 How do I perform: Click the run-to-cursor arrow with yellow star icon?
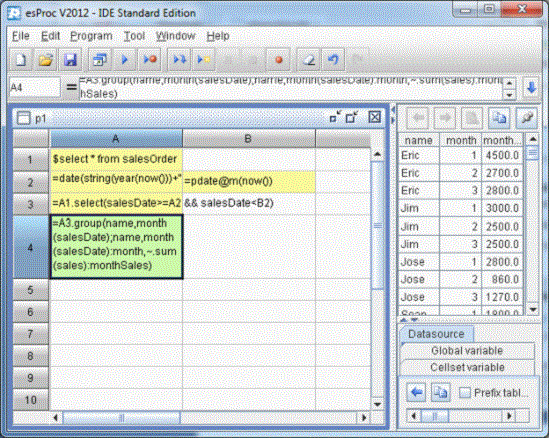(x=204, y=60)
